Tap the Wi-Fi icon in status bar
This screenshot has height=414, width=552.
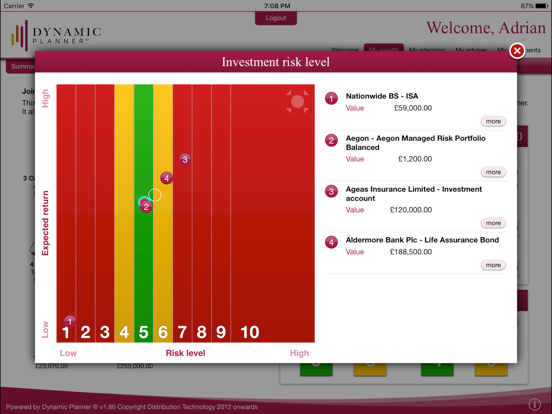pyautogui.click(x=31, y=6)
